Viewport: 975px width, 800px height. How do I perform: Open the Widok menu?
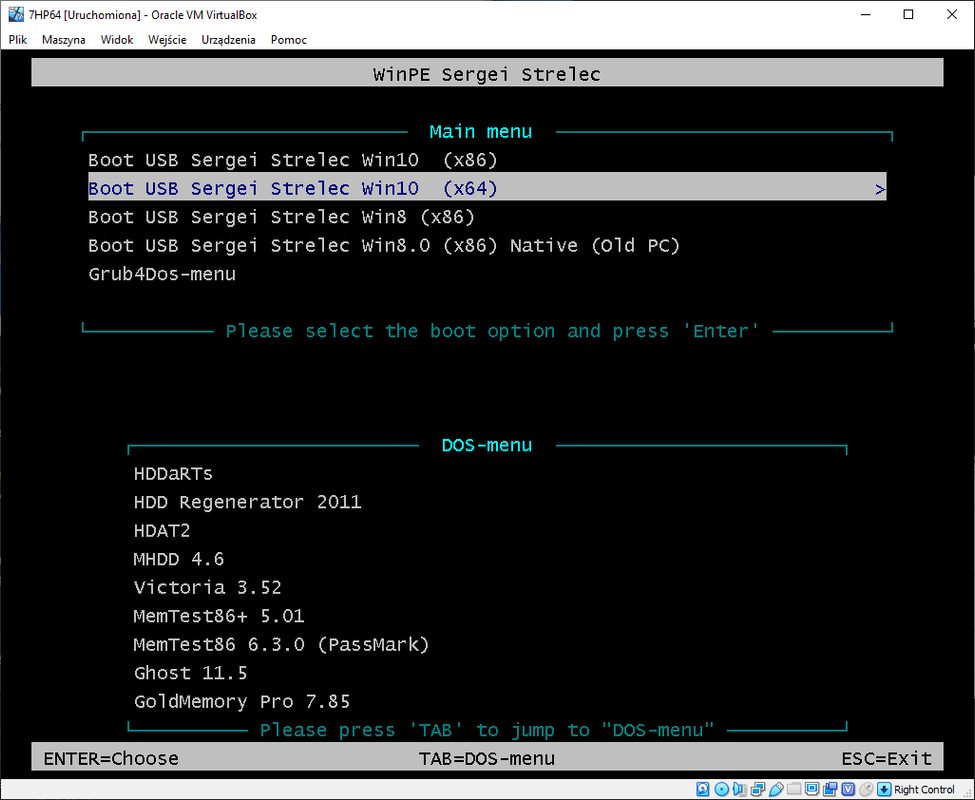[117, 40]
